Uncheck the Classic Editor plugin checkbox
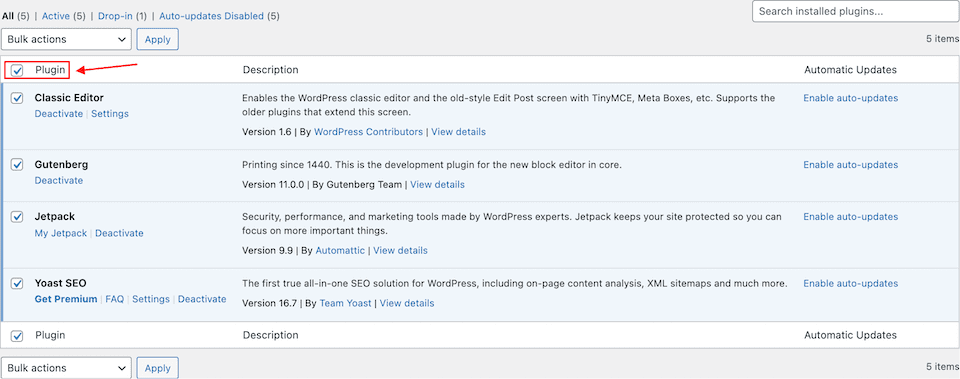Screen dimensions: 960x379 17,98
